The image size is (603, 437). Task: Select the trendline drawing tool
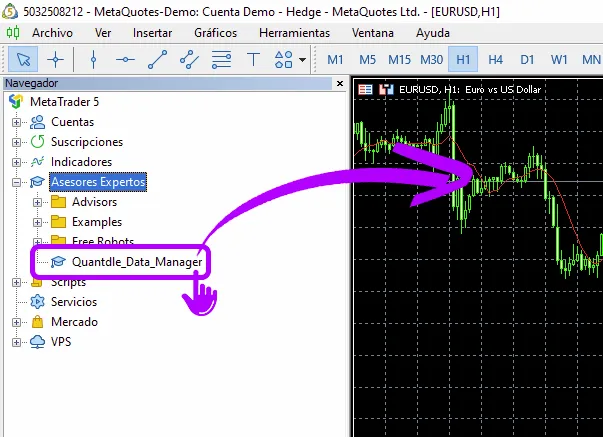[x=157, y=60]
